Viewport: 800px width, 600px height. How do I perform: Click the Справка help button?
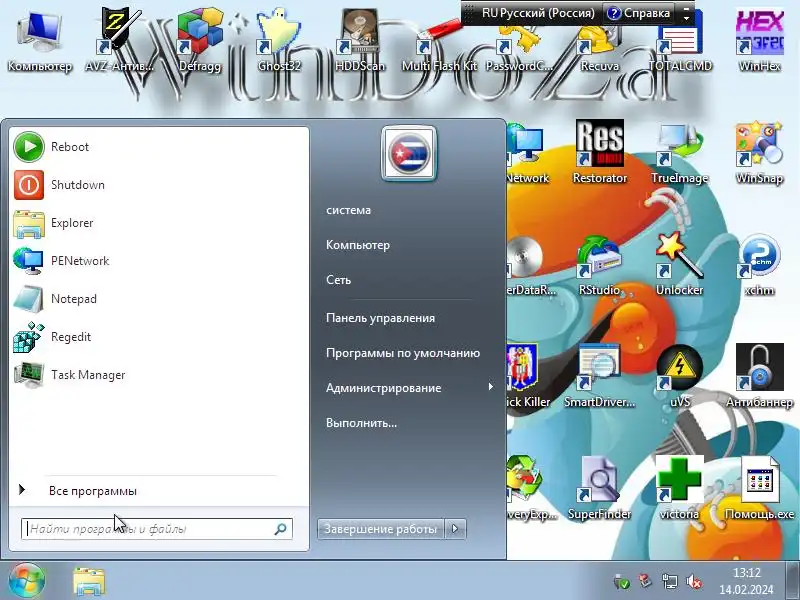click(639, 13)
